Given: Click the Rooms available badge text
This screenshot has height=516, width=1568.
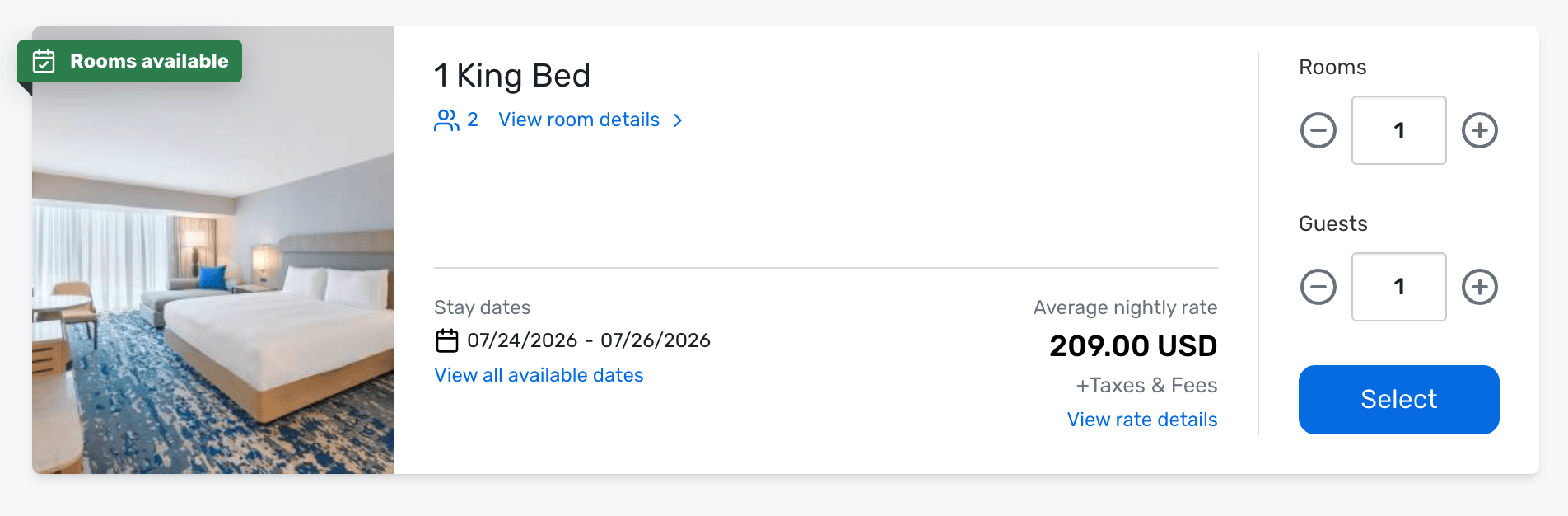Looking at the screenshot, I should [149, 61].
